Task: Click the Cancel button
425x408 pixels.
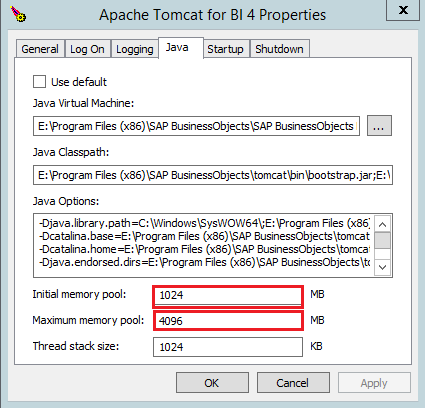Action: [x=293, y=383]
